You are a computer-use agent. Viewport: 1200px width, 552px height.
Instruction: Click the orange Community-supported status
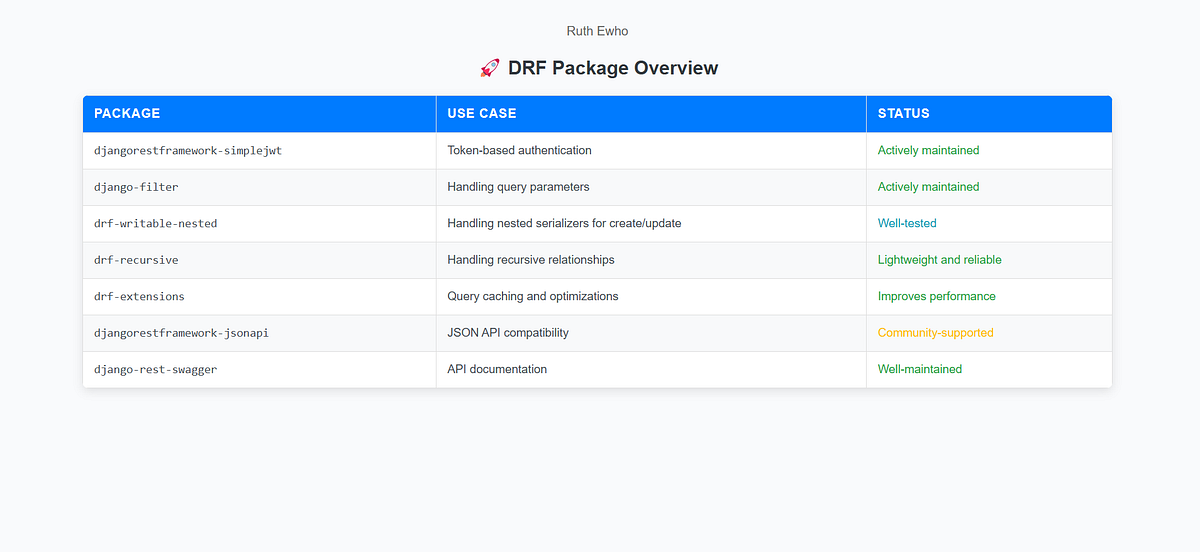pos(936,333)
